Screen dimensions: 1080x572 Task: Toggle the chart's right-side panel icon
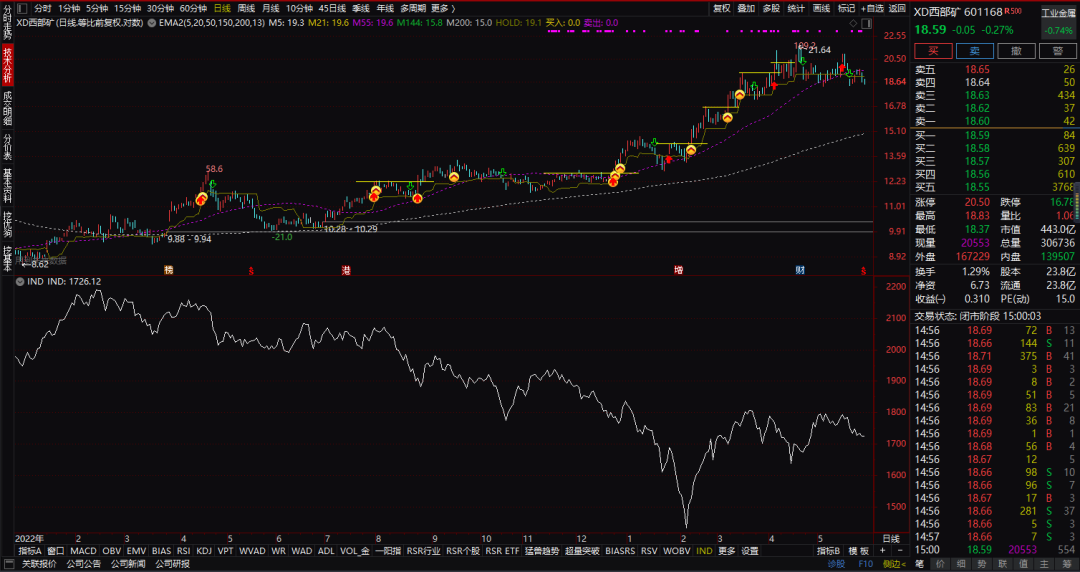[x=866, y=23]
